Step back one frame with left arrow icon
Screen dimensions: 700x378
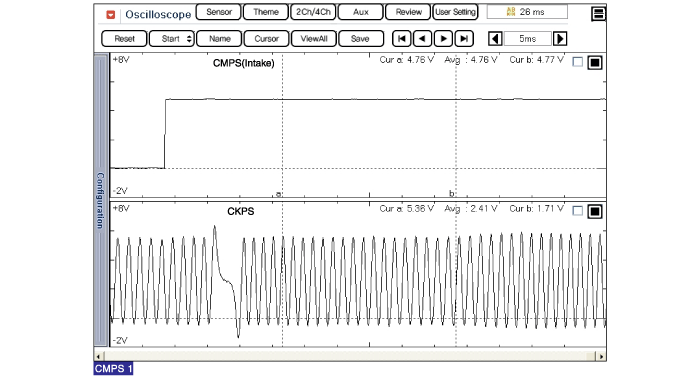[x=422, y=39]
